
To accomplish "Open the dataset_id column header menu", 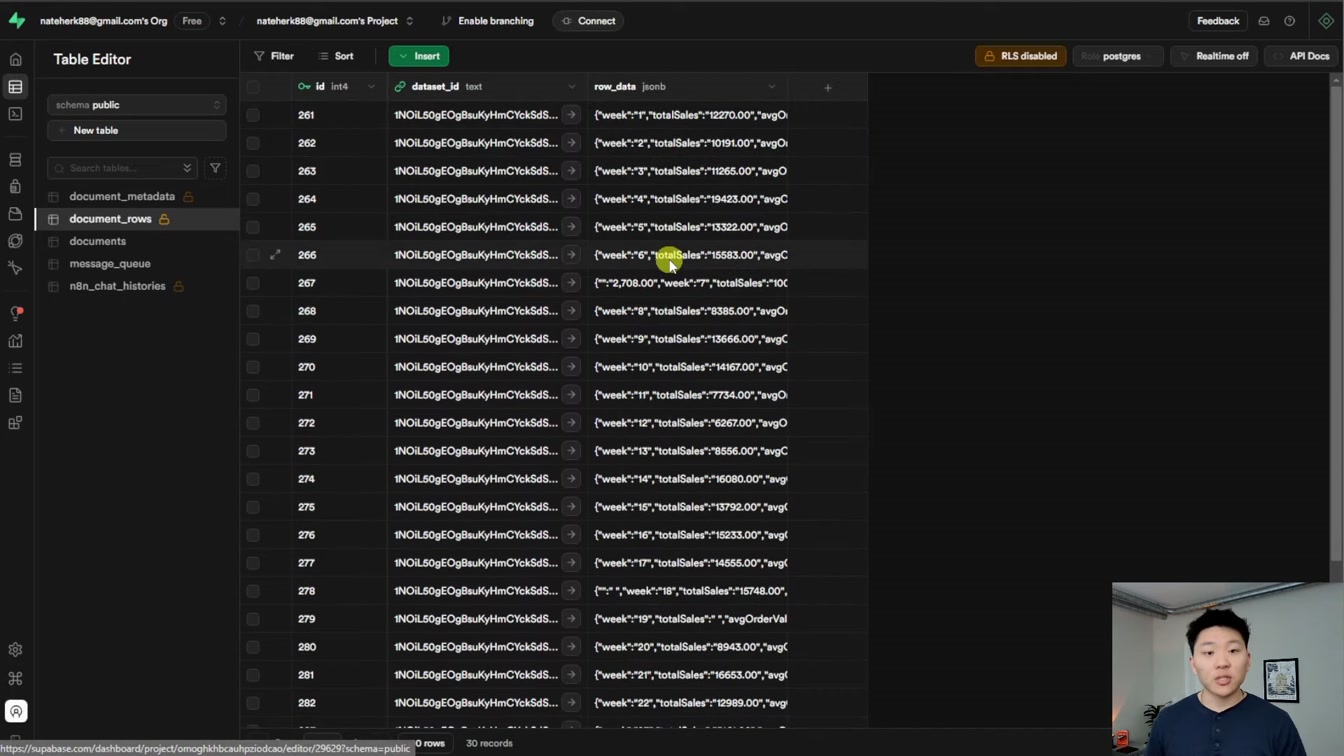I will (572, 87).
